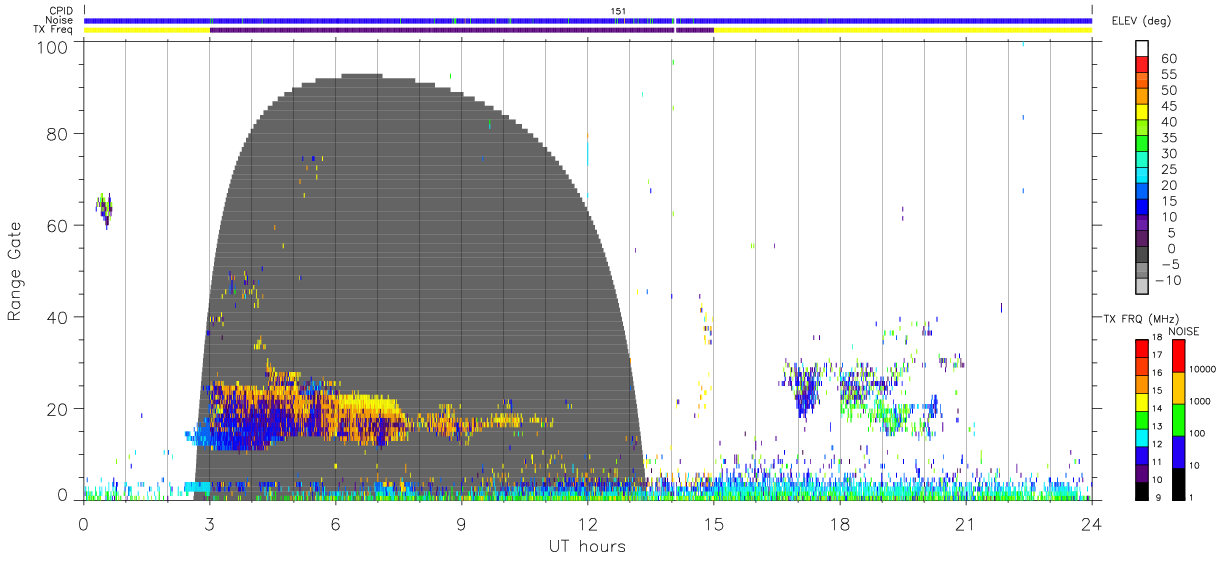Click the 'UT hours' x-axis label

click(586, 546)
